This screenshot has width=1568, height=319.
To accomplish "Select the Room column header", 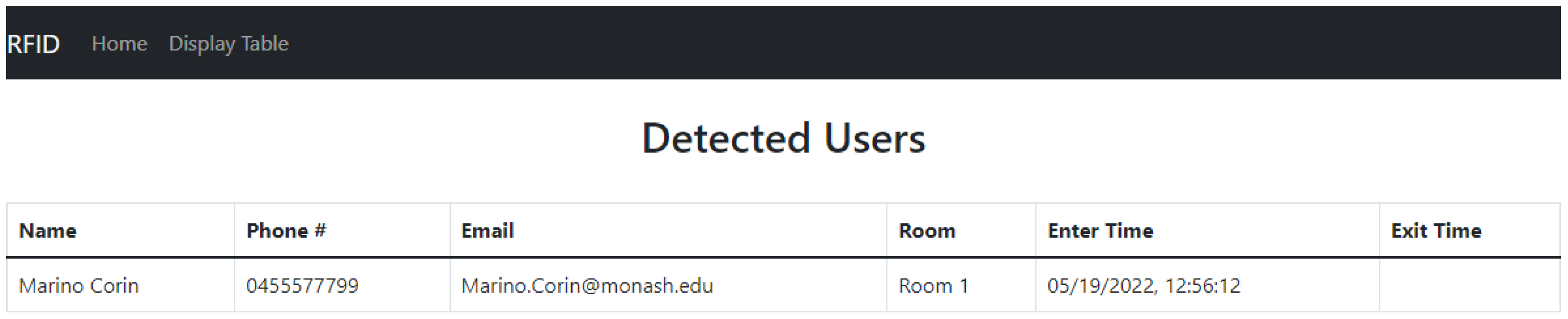I will (x=926, y=230).
